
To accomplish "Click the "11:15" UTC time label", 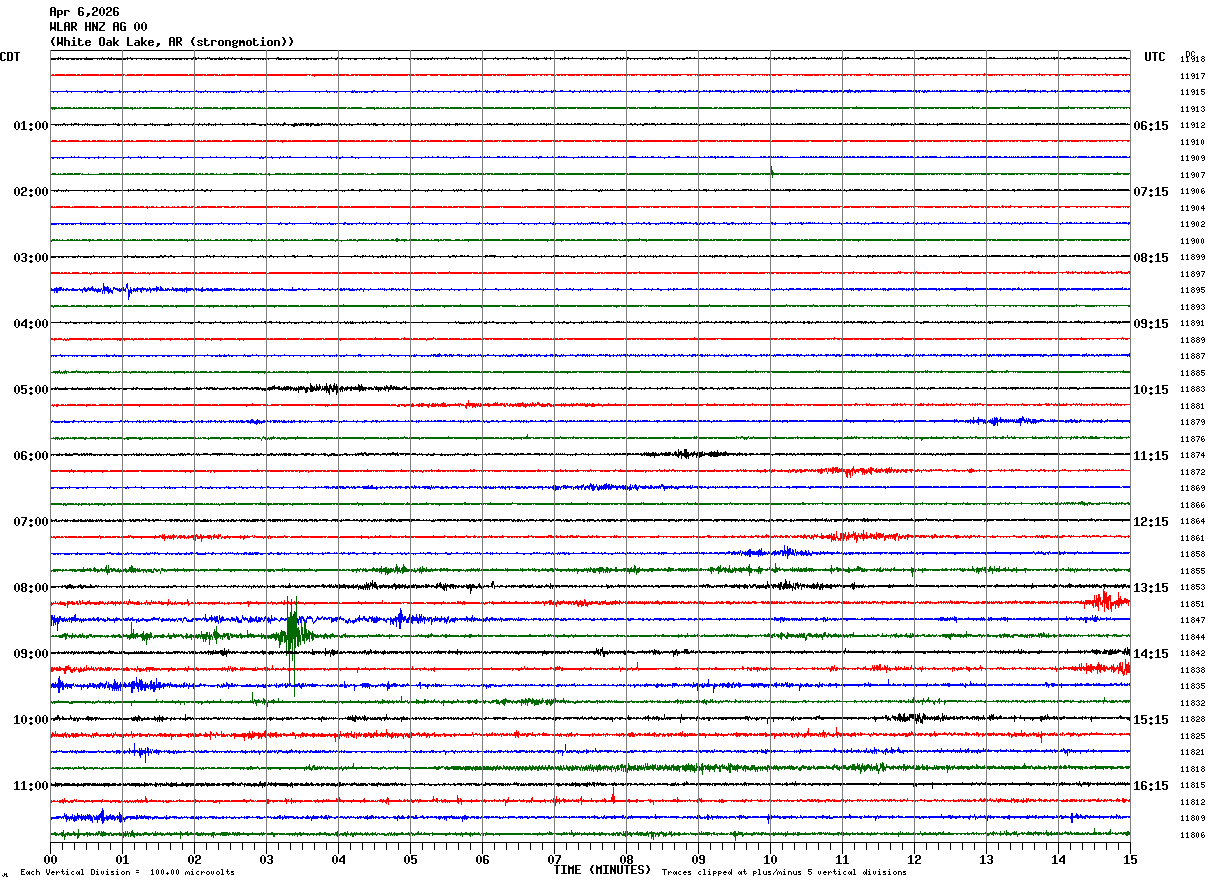I will (x=1151, y=456).
